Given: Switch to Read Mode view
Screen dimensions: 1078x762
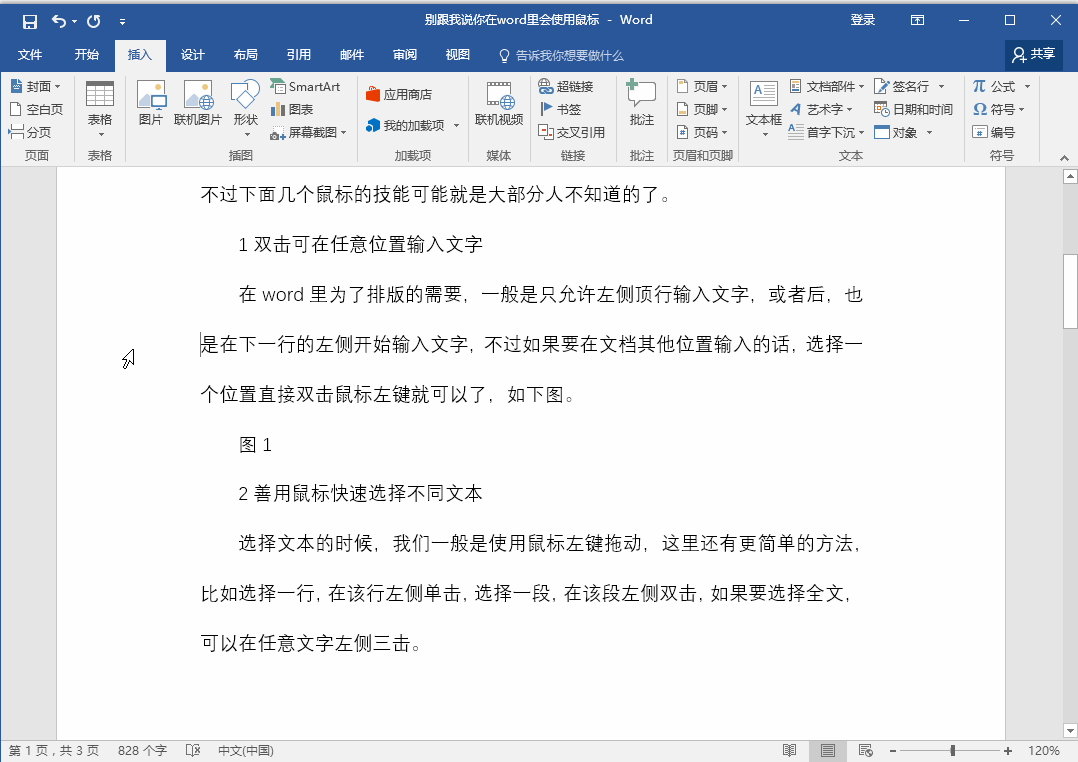Looking at the screenshot, I should (789, 750).
